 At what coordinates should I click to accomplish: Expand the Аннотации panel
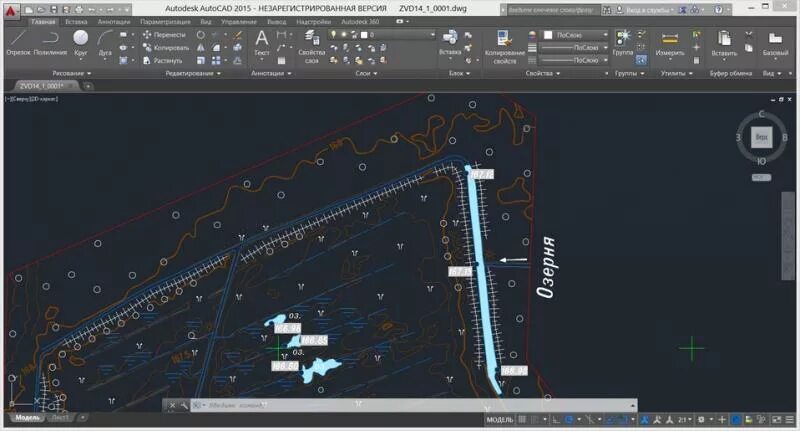tap(271, 73)
